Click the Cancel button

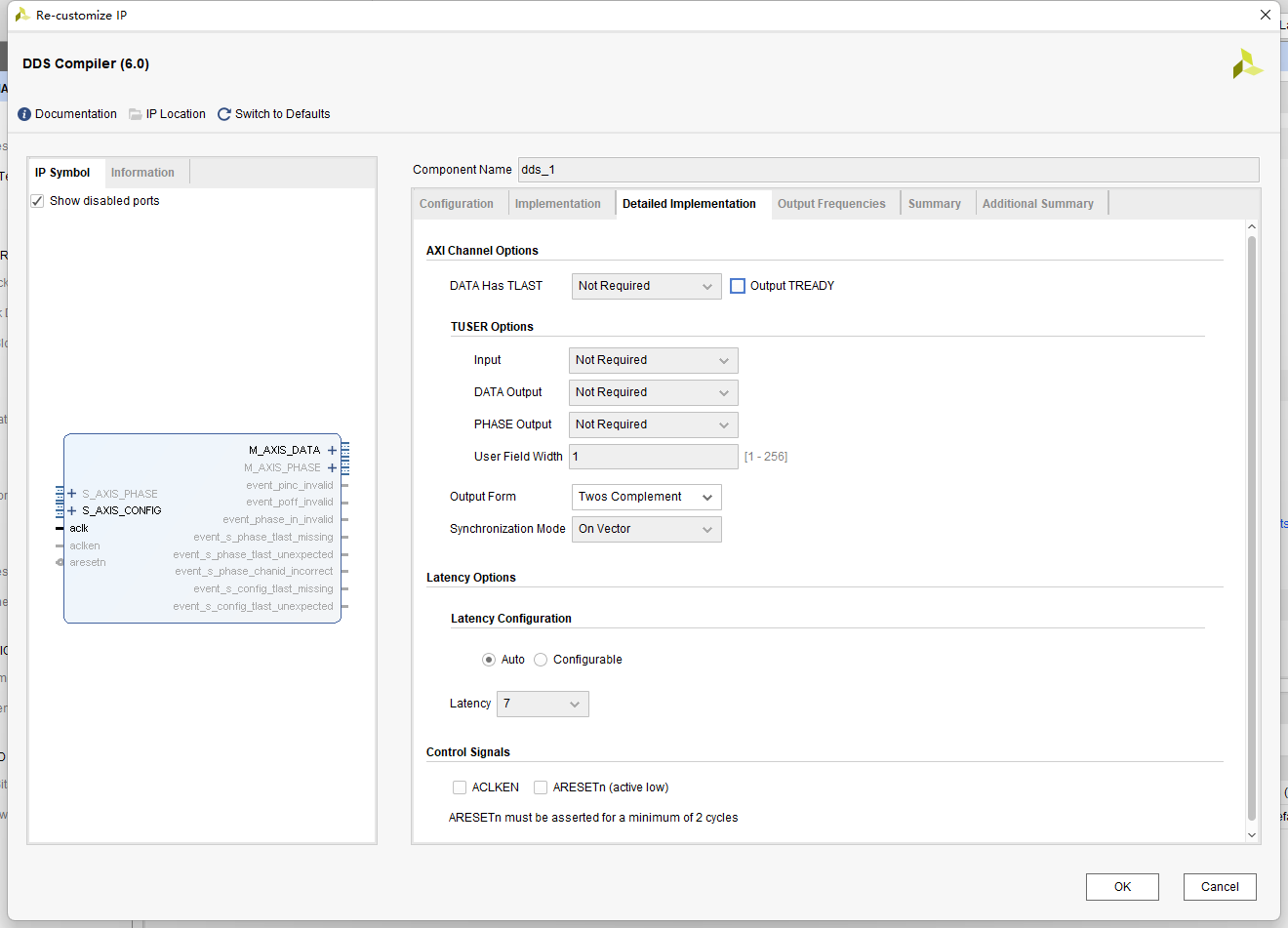pos(1220,887)
